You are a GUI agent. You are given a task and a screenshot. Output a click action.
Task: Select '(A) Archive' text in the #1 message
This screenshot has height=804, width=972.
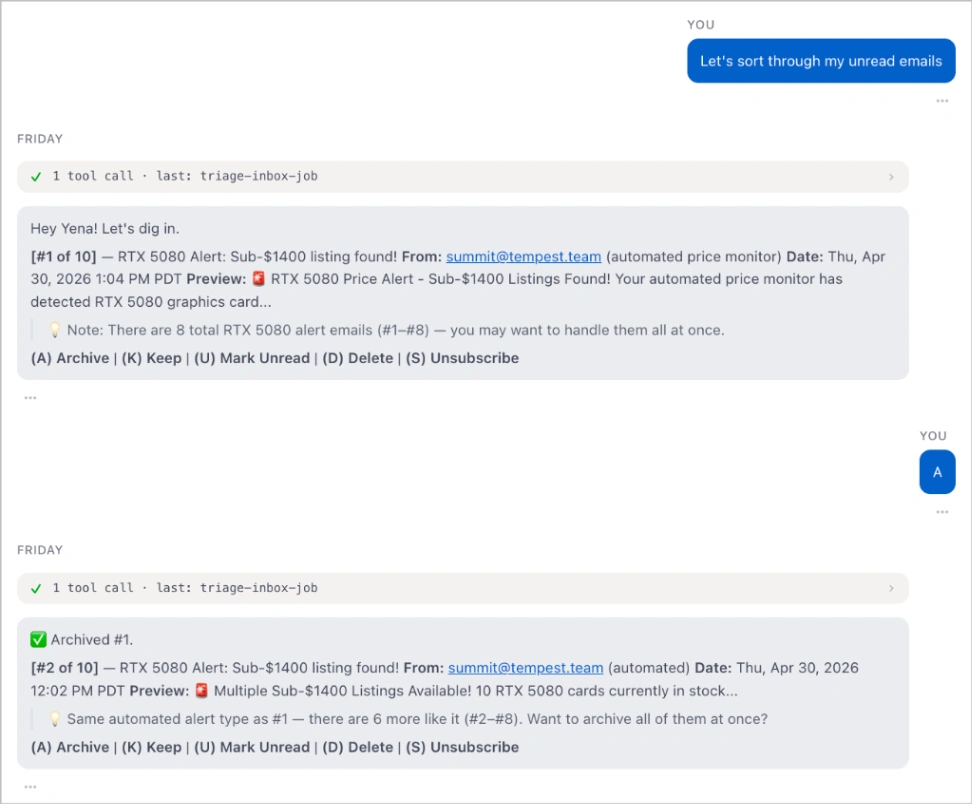(x=70, y=358)
